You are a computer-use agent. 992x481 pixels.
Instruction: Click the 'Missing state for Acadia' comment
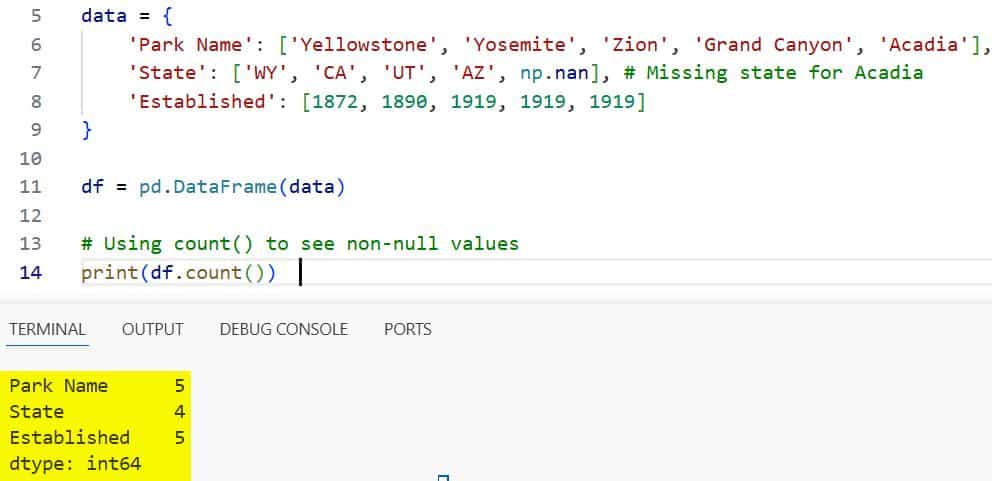(773, 73)
